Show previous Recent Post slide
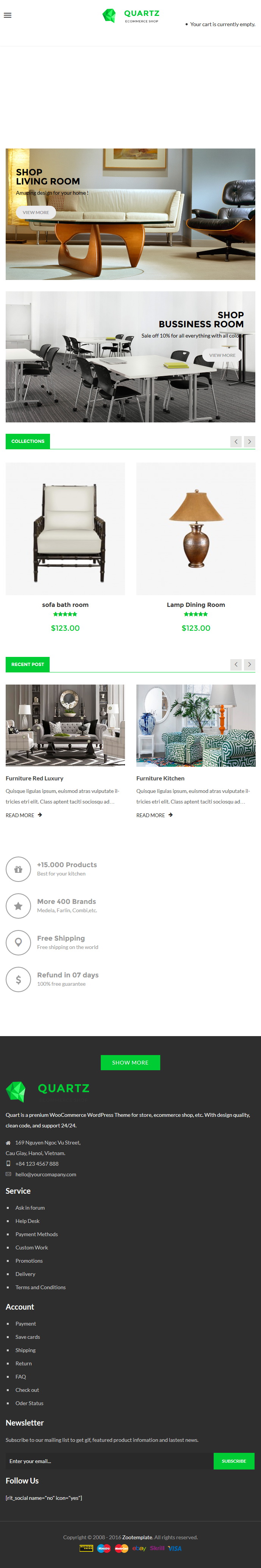The image size is (261, 1568). coord(236,664)
